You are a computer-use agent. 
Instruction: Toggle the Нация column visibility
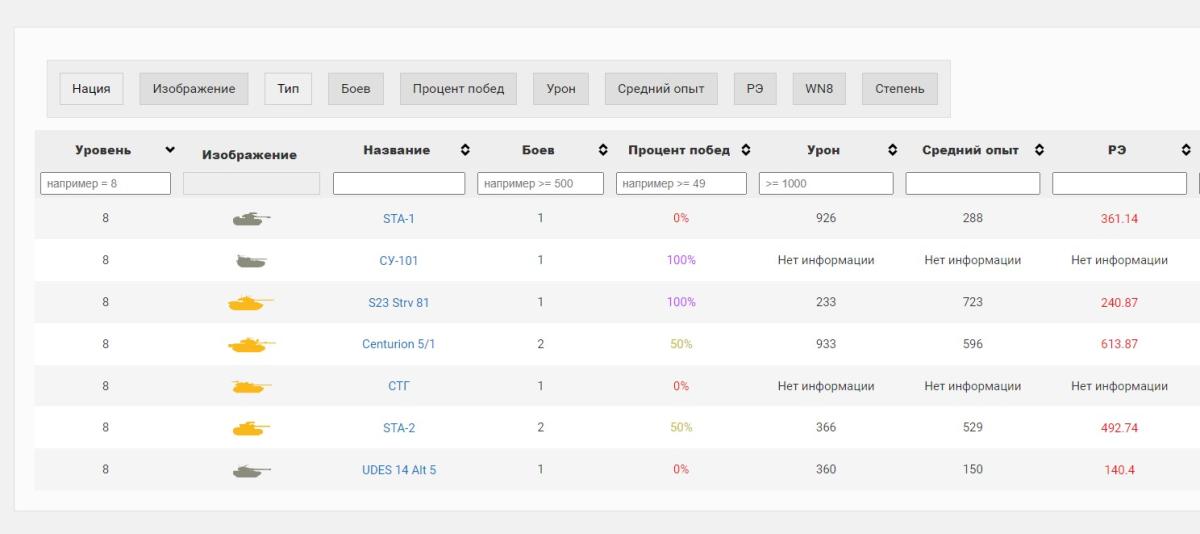pos(91,89)
